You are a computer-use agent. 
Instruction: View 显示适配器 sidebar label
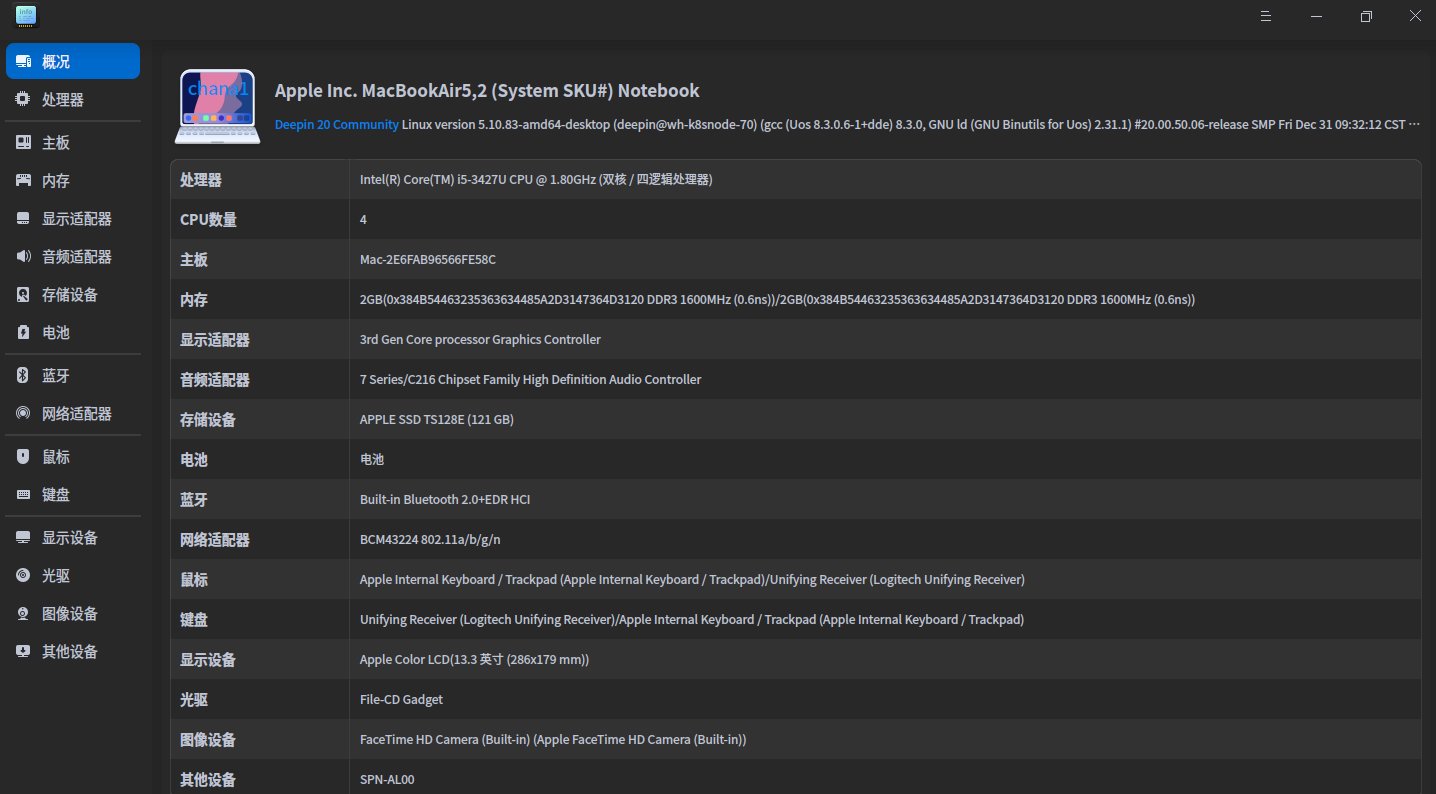click(77, 219)
